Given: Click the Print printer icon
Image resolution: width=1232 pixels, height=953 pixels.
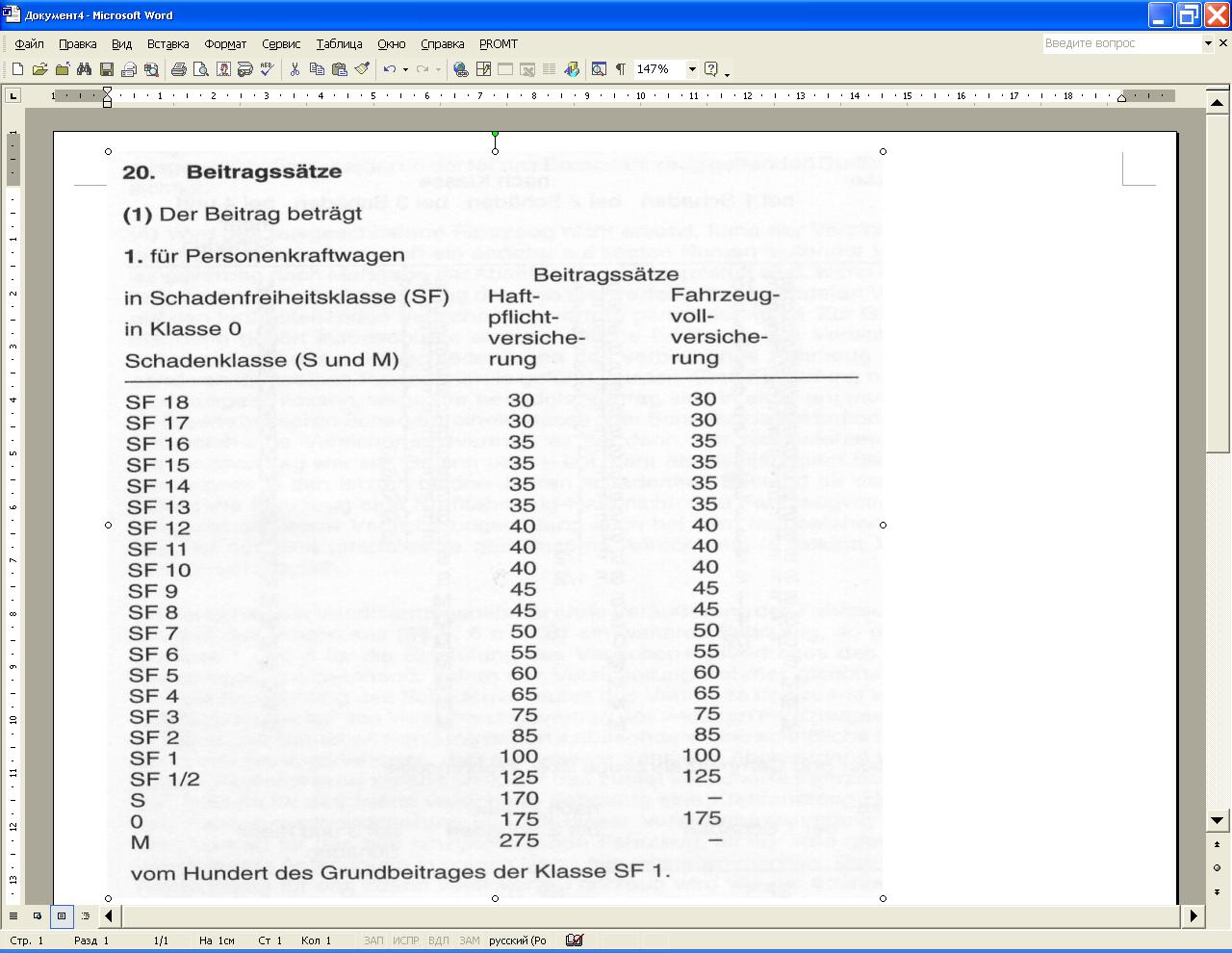Looking at the screenshot, I should coord(178,69).
